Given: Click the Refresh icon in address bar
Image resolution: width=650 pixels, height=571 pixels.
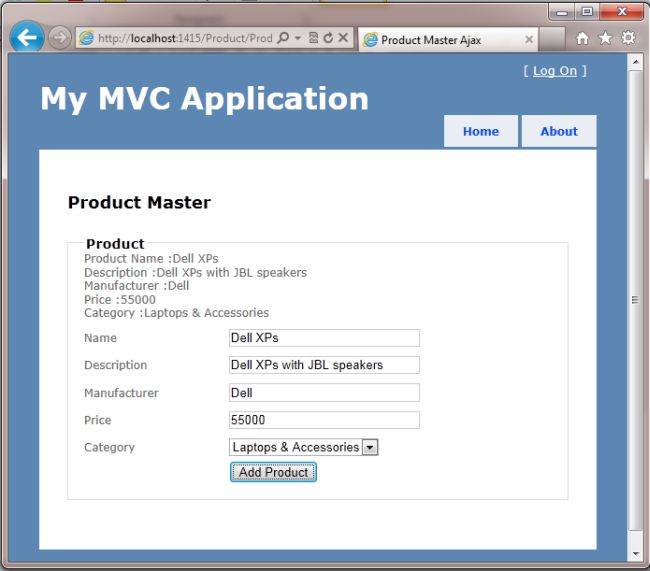Looking at the screenshot, I should click(x=328, y=38).
